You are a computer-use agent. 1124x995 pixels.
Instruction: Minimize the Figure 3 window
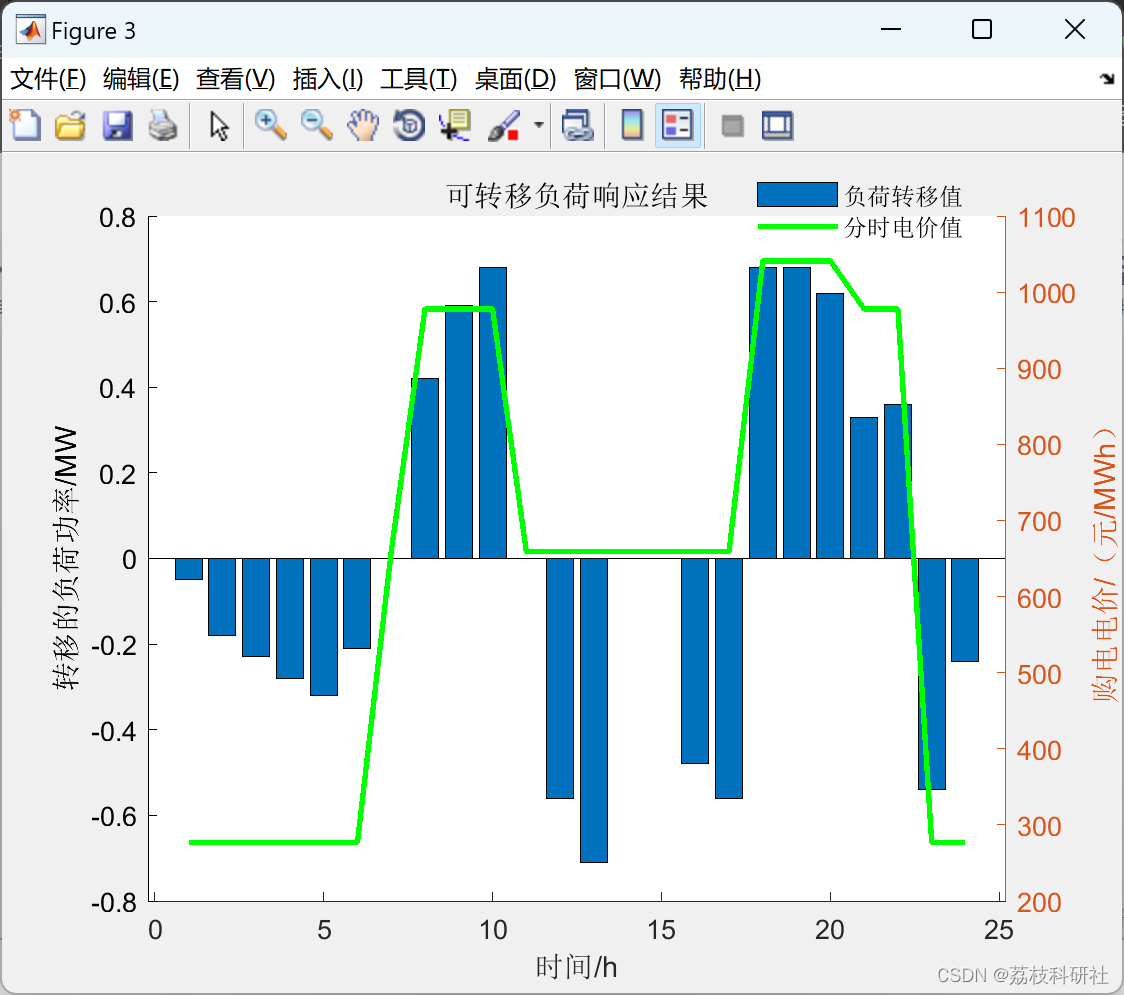click(890, 29)
